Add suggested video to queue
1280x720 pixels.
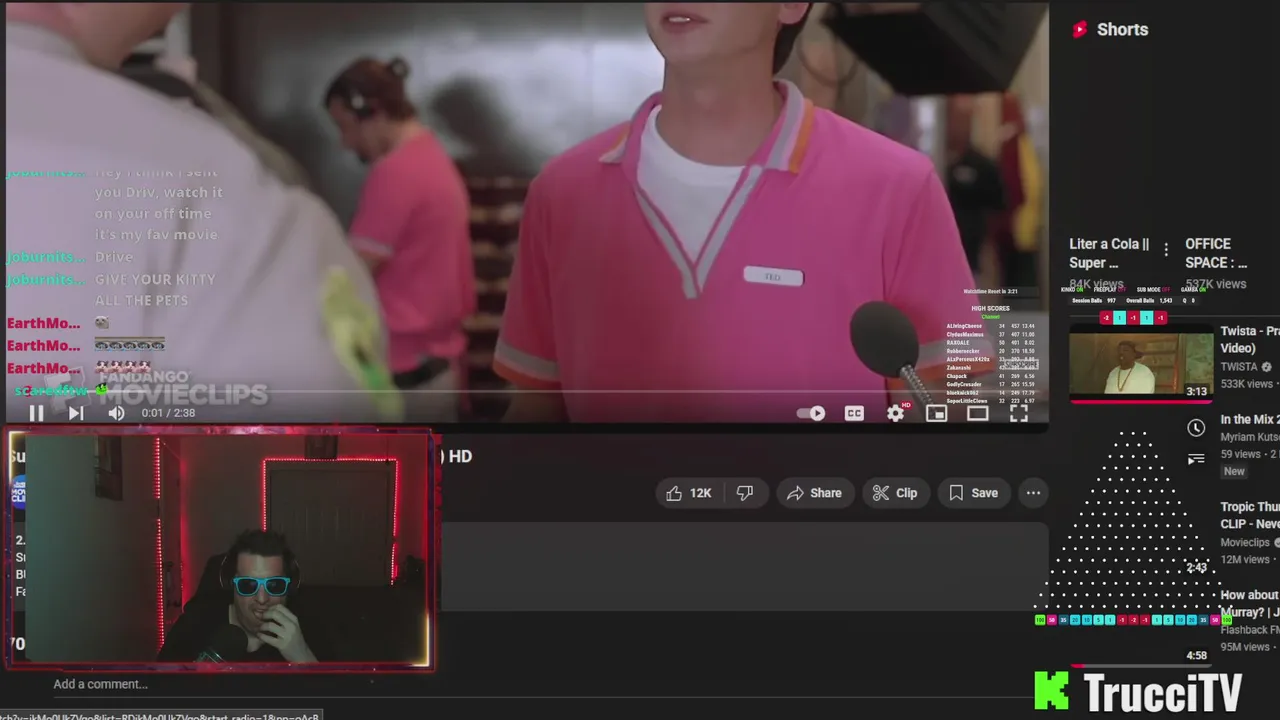[x=1196, y=459]
